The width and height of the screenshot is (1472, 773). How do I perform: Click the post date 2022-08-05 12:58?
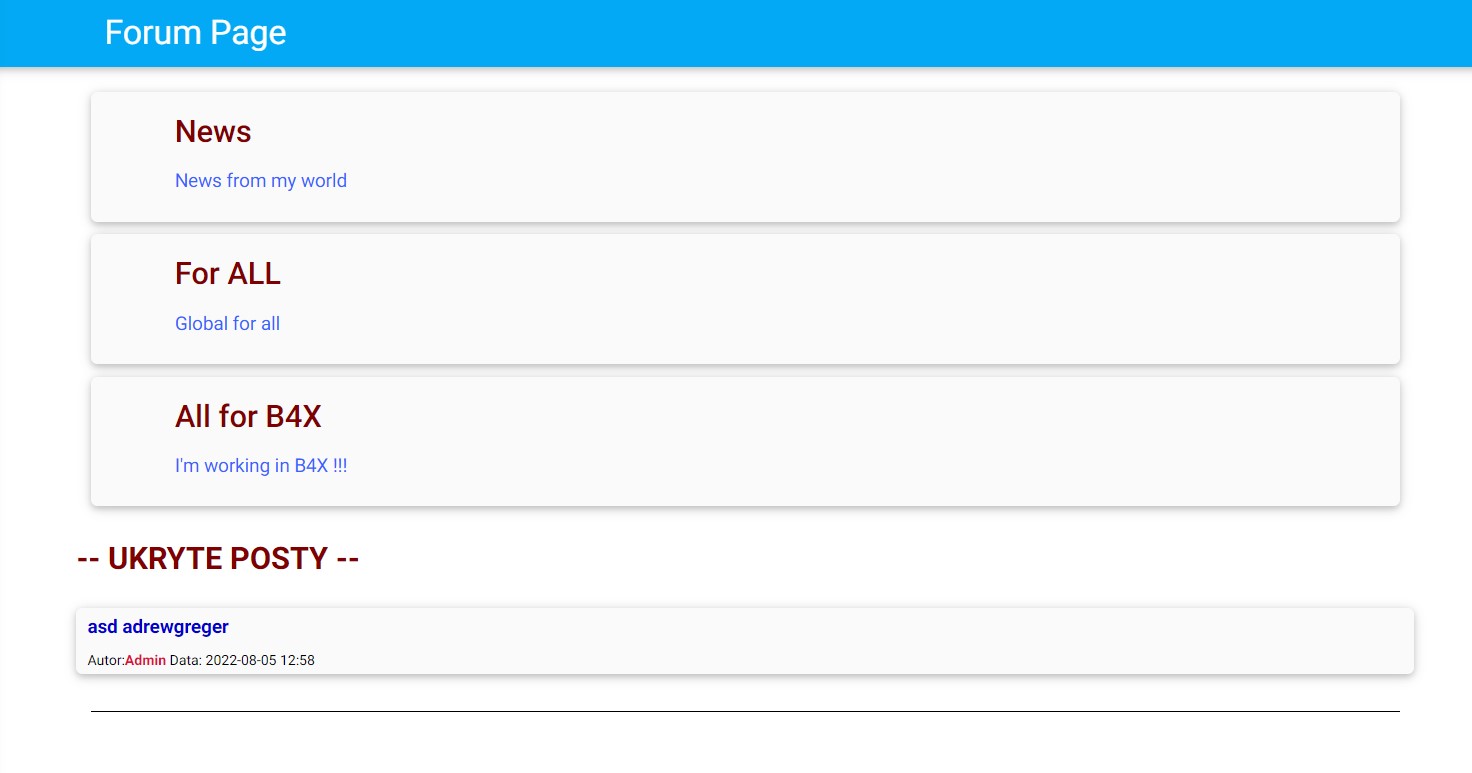coord(260,660)
